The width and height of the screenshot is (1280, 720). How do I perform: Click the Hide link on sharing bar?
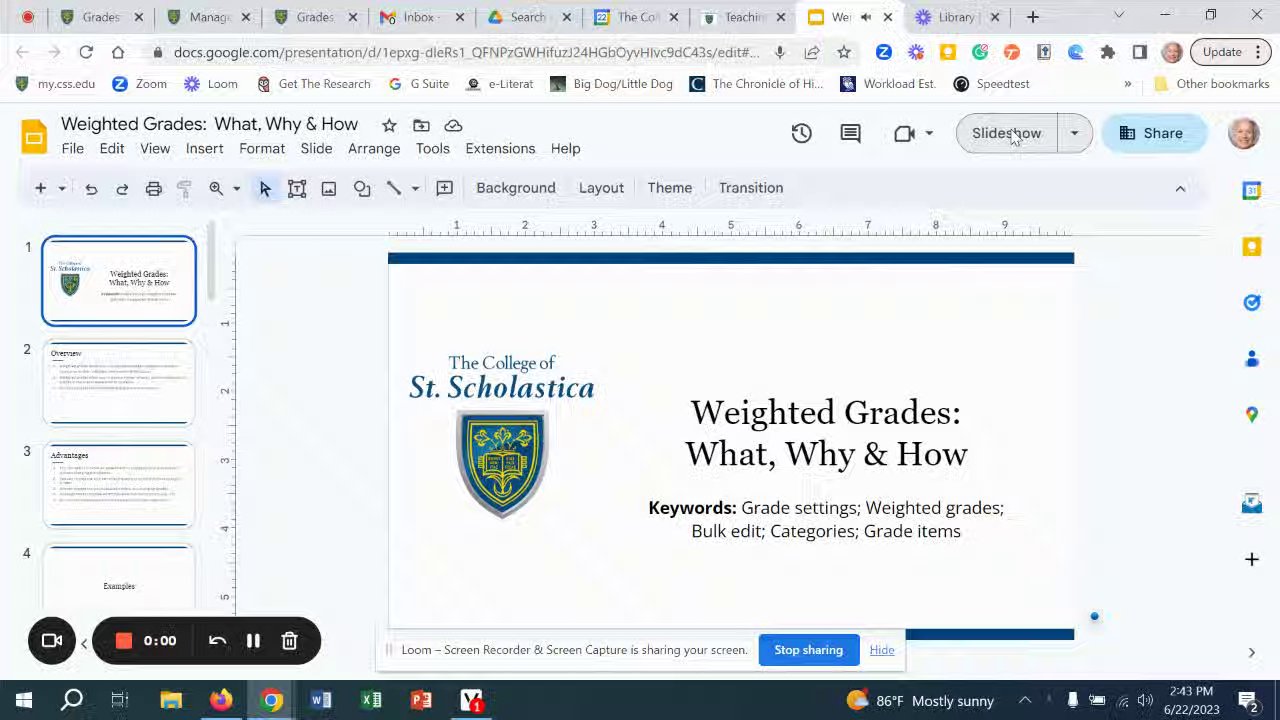coord(882,650)
